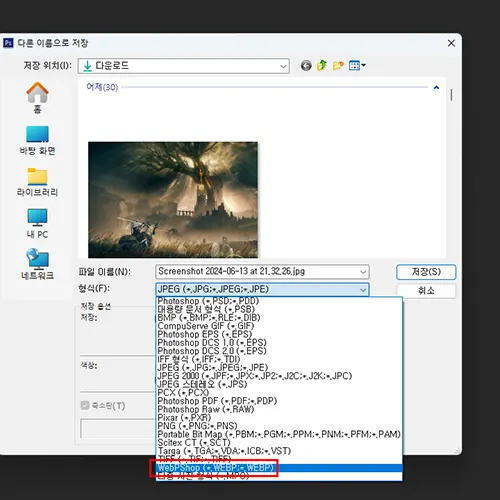Collapse the 어제(30) group chevron
Viewport: 500px width, 500px height.
436,87
